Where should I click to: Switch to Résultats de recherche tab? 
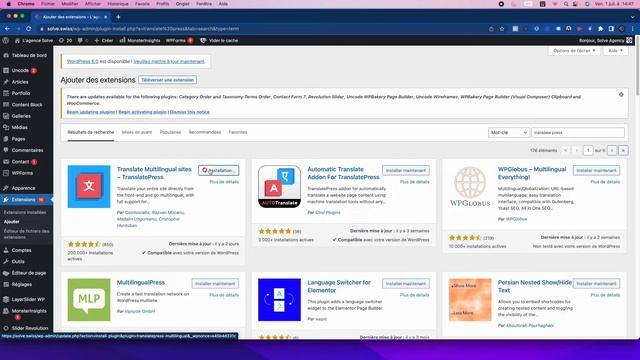click(91, 132)
